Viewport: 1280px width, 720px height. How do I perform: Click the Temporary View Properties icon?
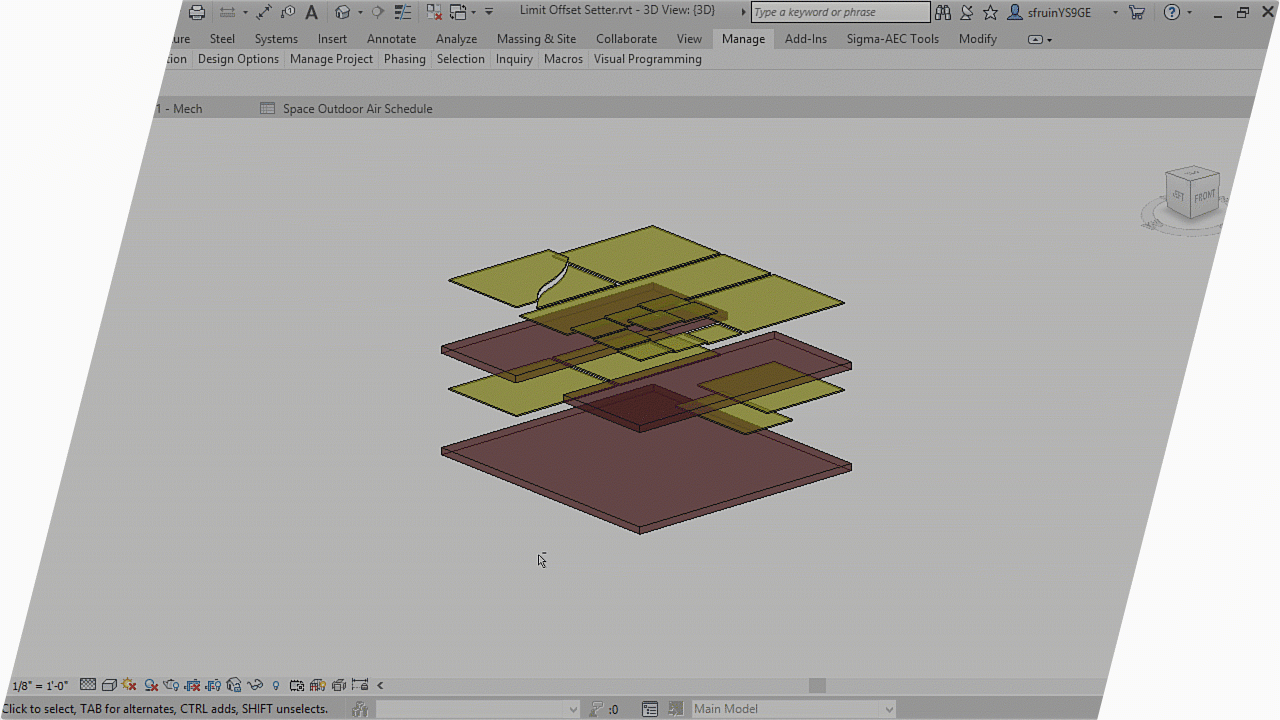pos(297,685)
